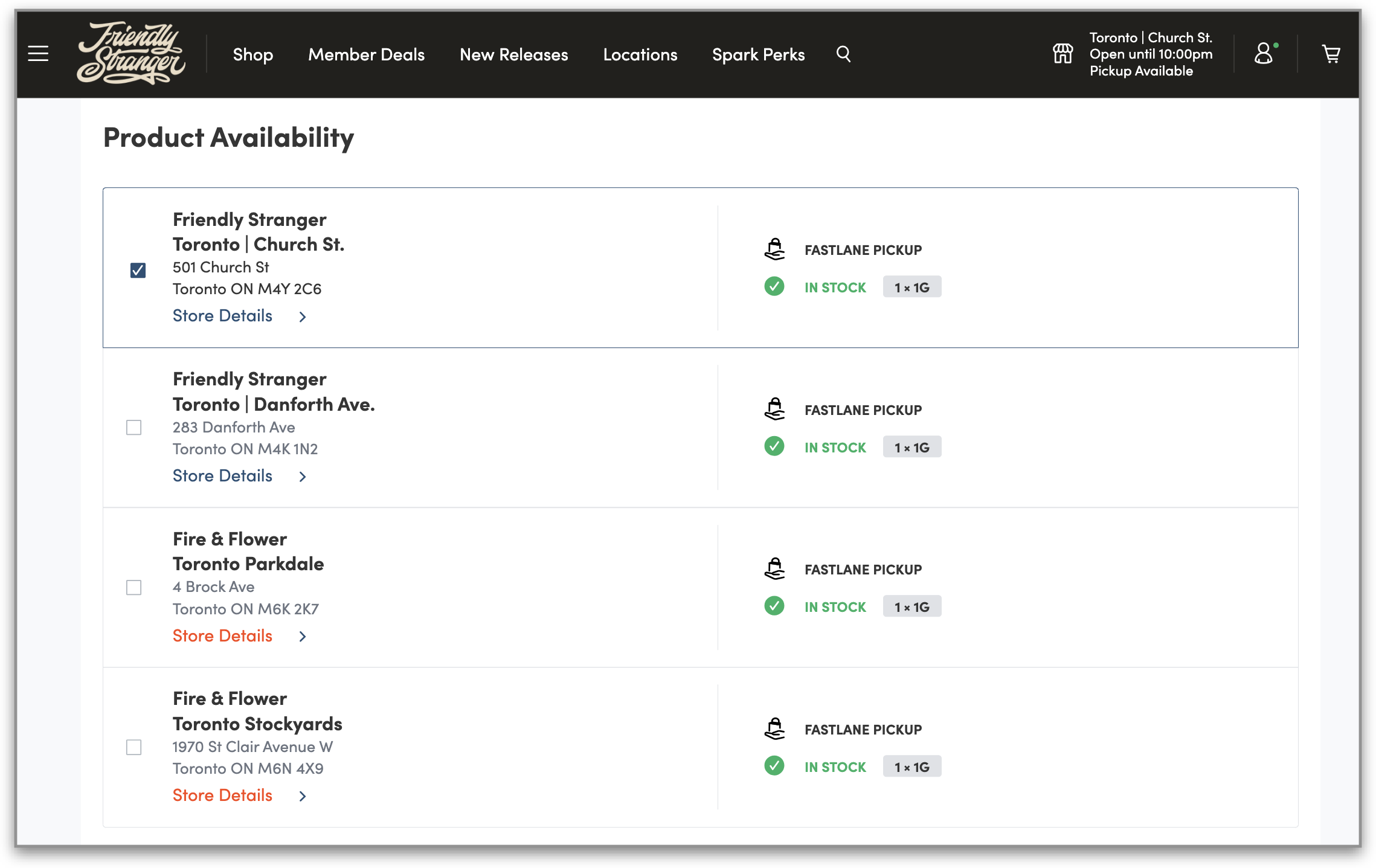Viewport: 1376px width, 868px height.
Task: Click the green in-stock checkmark for Danforth Ave.
Action: pos(774,447)
